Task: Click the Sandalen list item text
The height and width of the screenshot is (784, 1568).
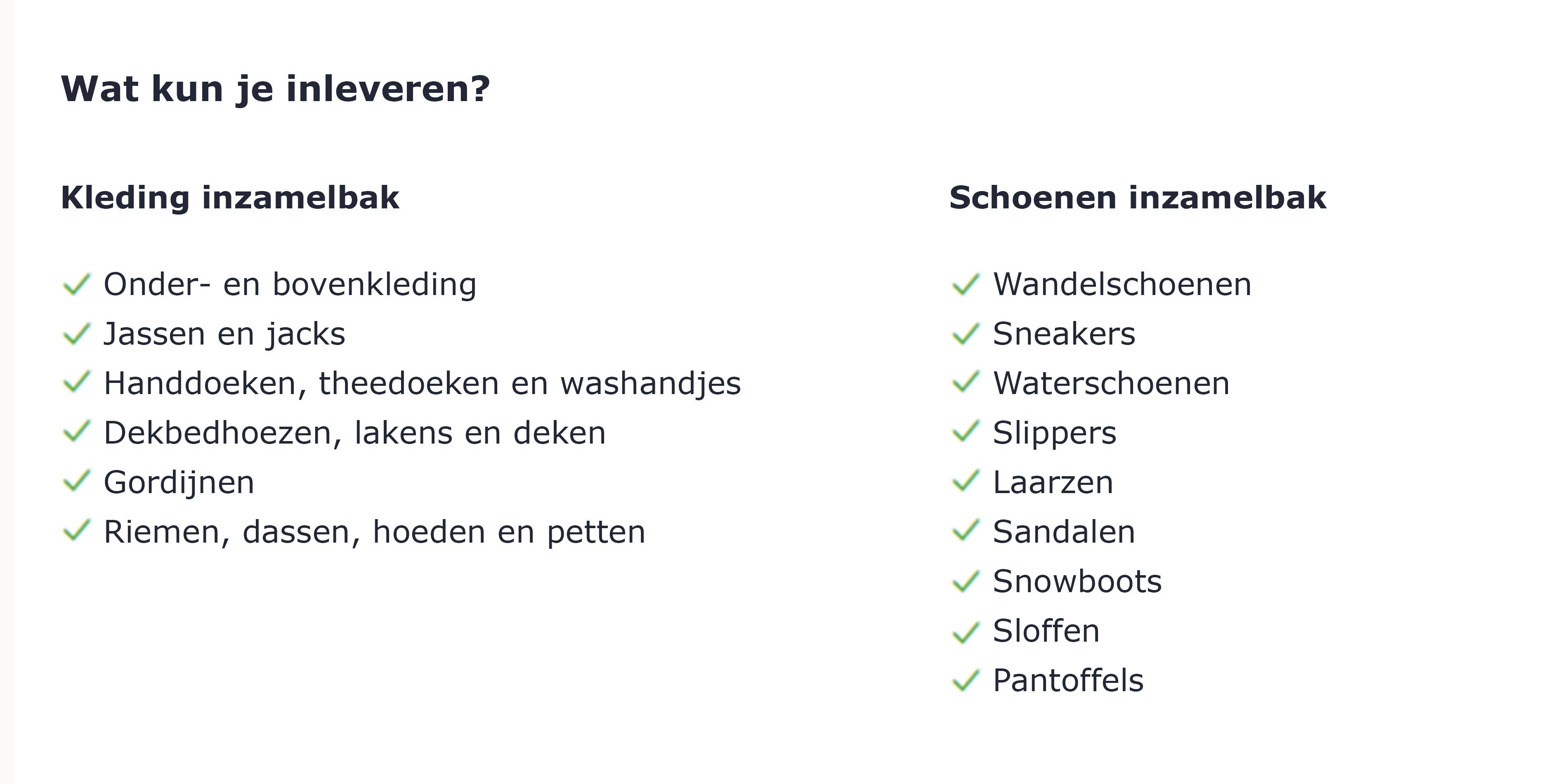Action: point(1063,532)
